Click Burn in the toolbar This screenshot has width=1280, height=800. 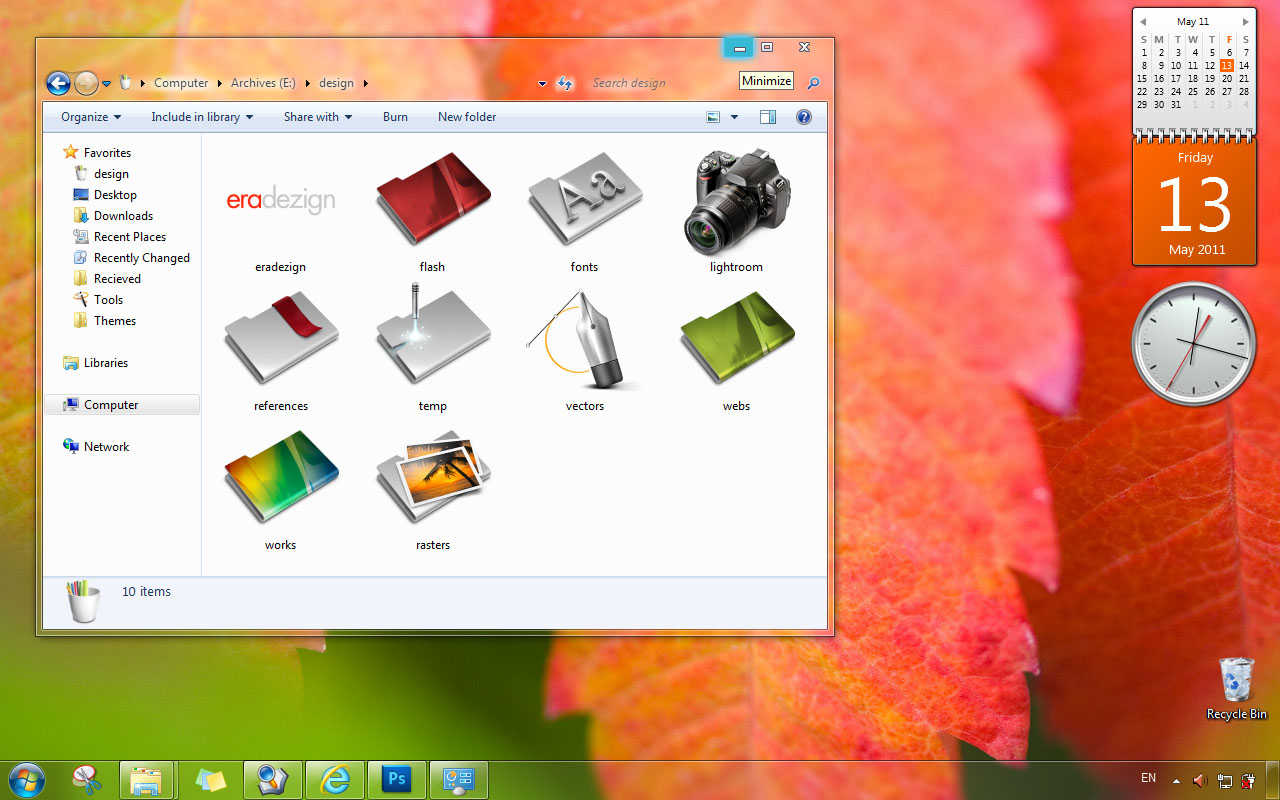pos(395,117)
